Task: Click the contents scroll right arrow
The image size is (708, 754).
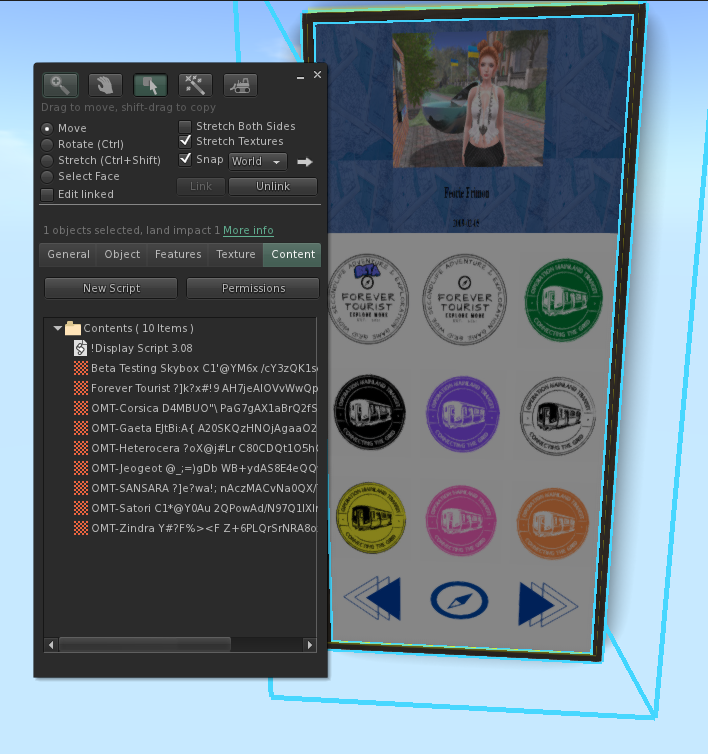Action: pyautogui.click(x=310, y=645)
